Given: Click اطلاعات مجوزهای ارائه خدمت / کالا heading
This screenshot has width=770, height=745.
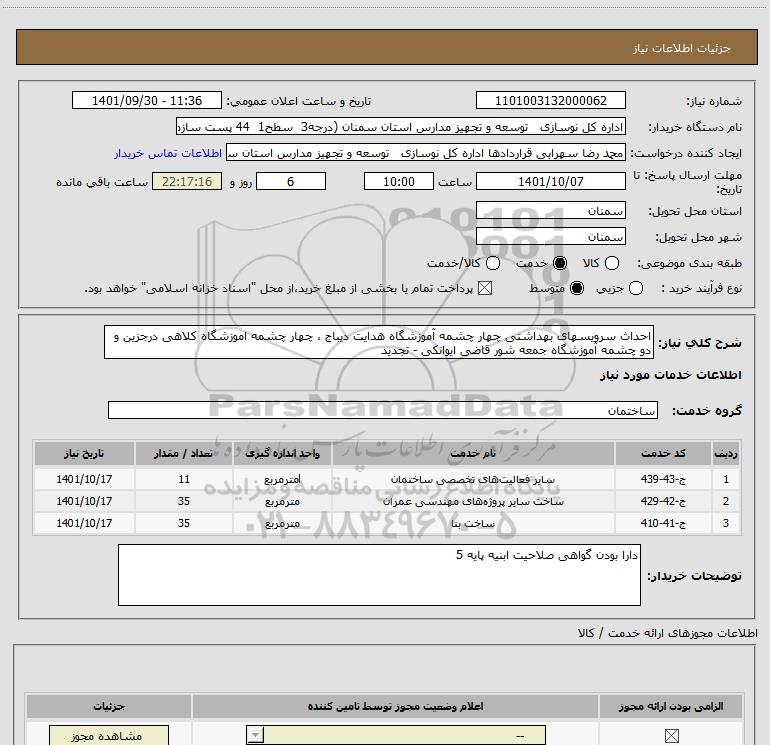Looking at the screenshot, I should click(667, 633).
